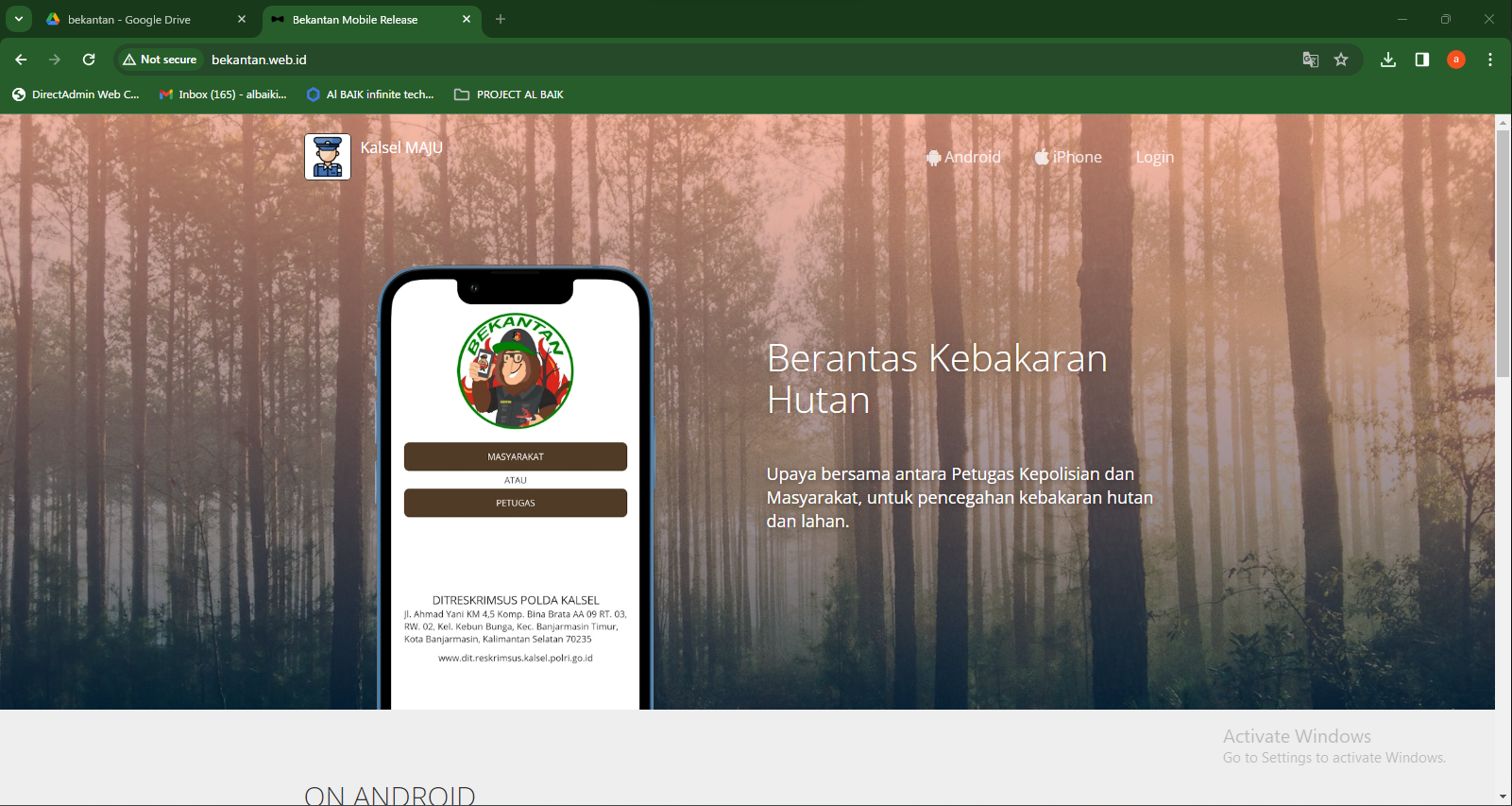Open the Chrome three-dot menu
Image resolution: width=1512 pixels, height=806 pixels.
pyautogui.click(x=1490, y=60)
